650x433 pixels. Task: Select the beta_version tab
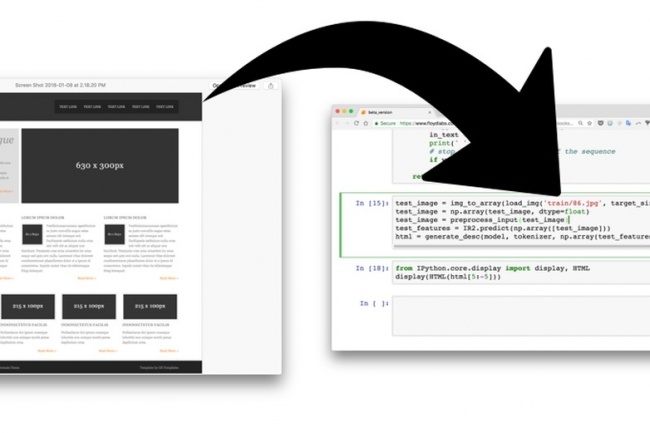(397, 112)
